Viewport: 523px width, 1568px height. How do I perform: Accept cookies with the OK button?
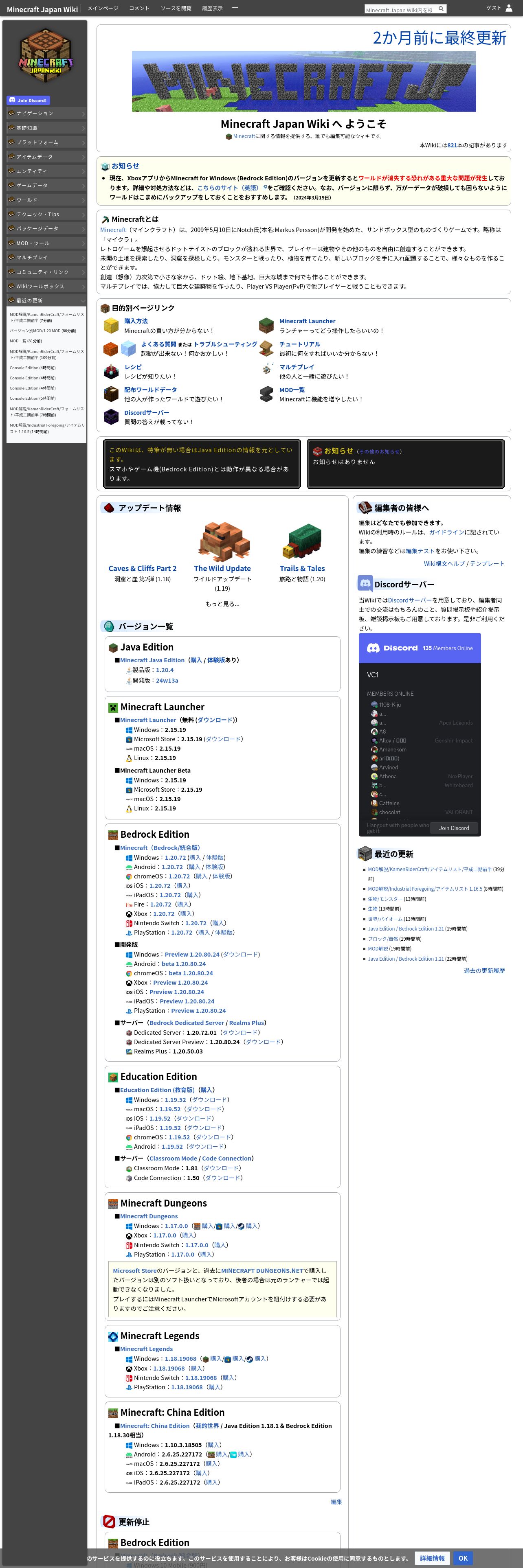463,1558
